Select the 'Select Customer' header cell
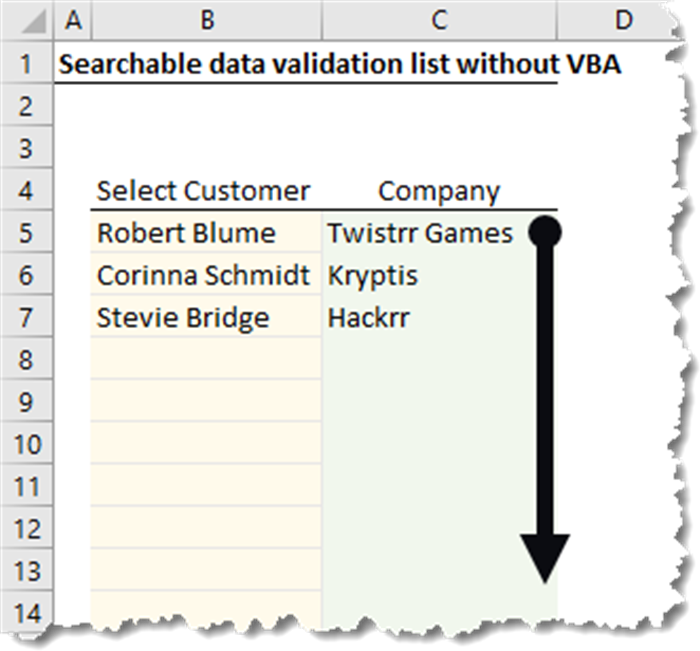Screen dimensions: 700x651 (x=204, y=190)
